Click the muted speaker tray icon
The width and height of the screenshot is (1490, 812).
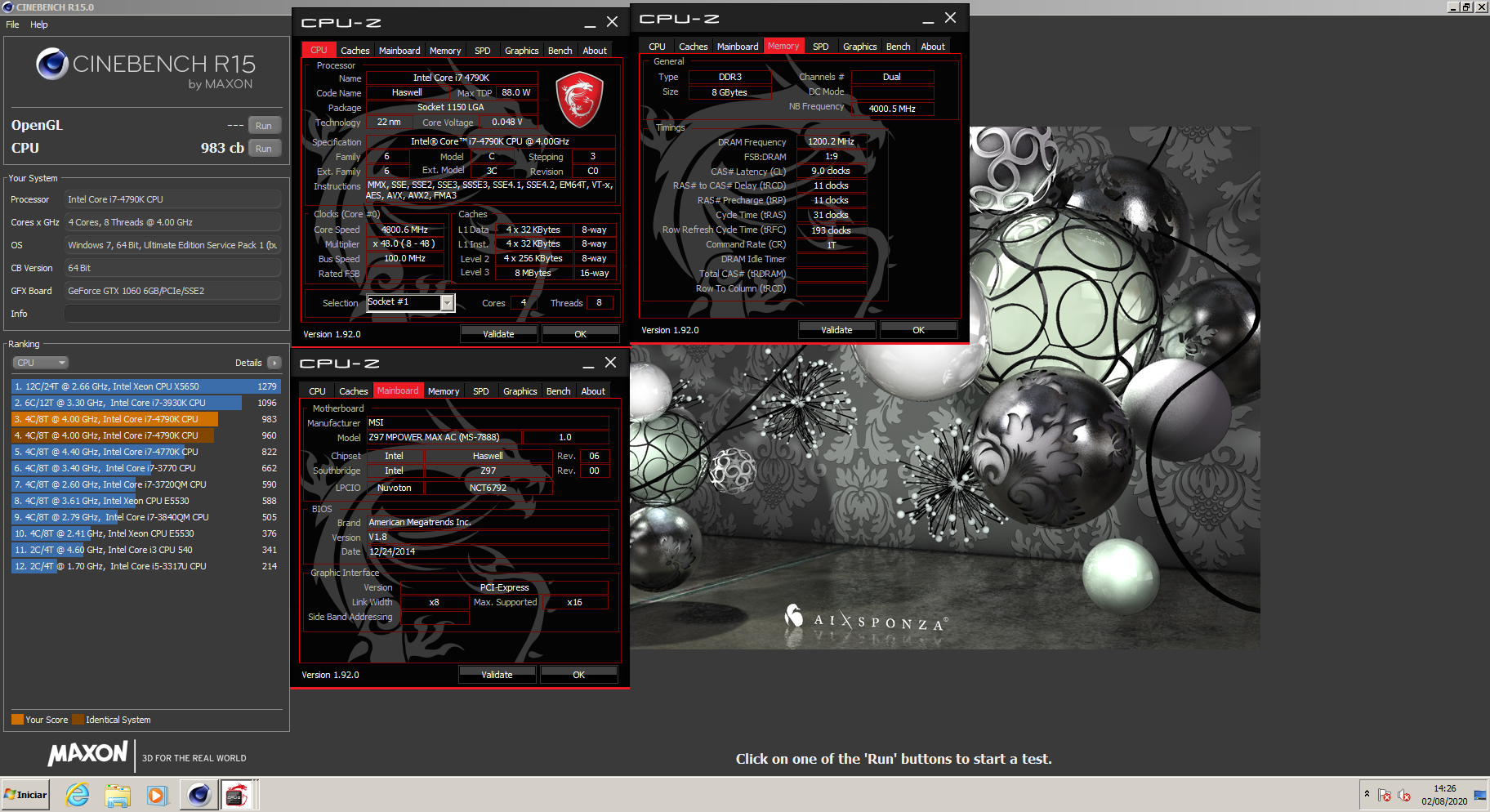point(1404,795)
